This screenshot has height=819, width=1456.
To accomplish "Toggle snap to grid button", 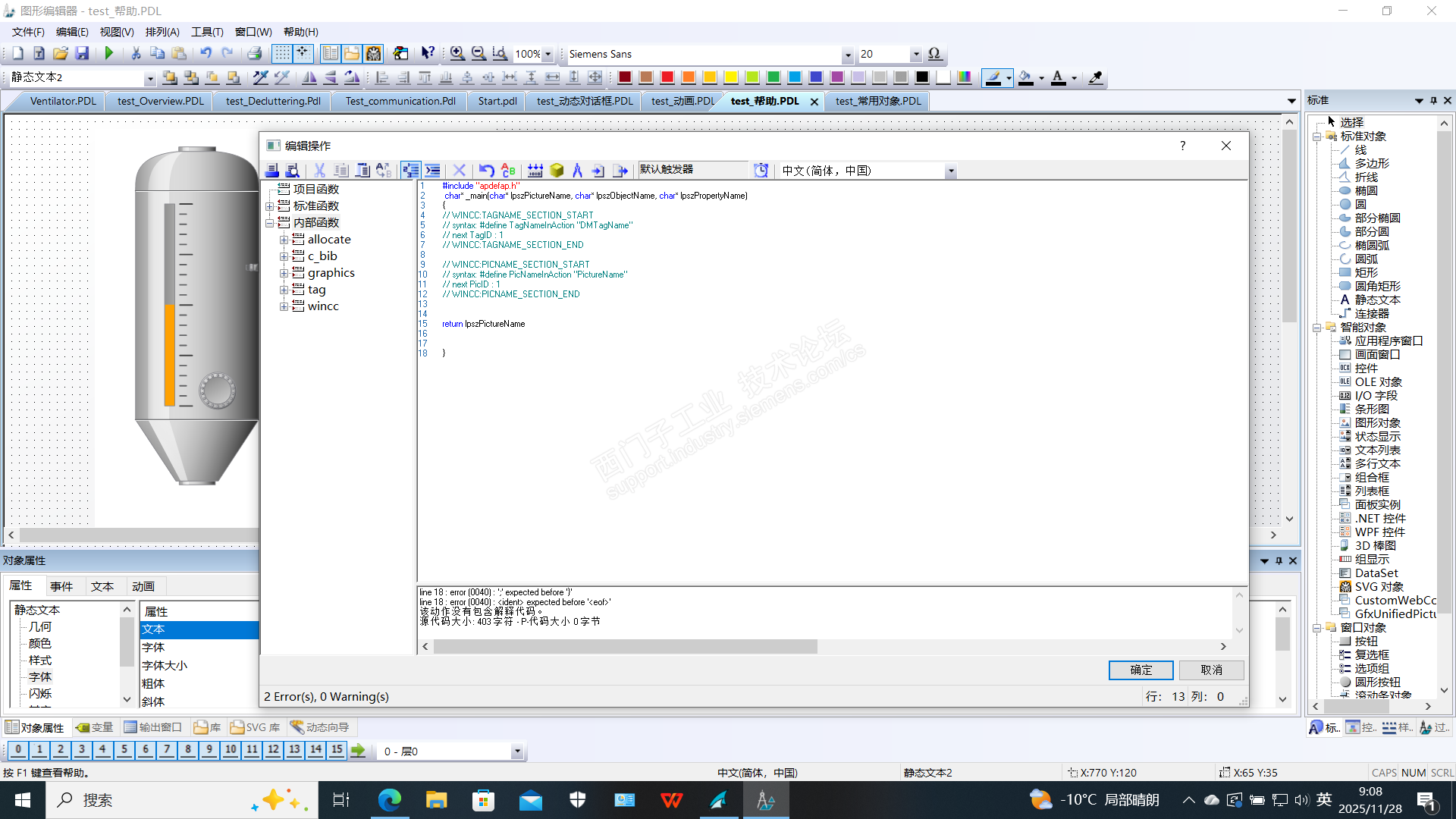I will click(x=303, y=53).
